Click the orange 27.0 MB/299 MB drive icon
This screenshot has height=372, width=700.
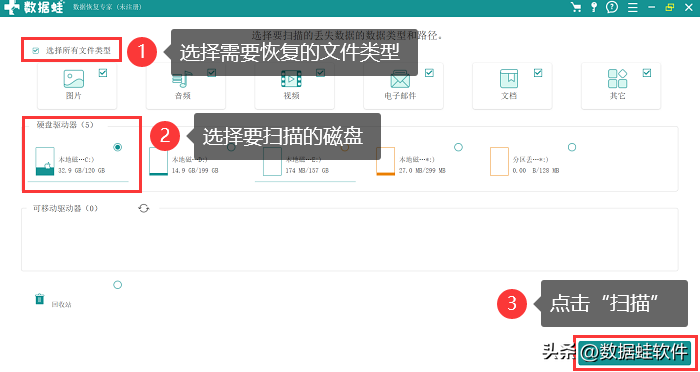pyautogui.click(x=386, y=161)
